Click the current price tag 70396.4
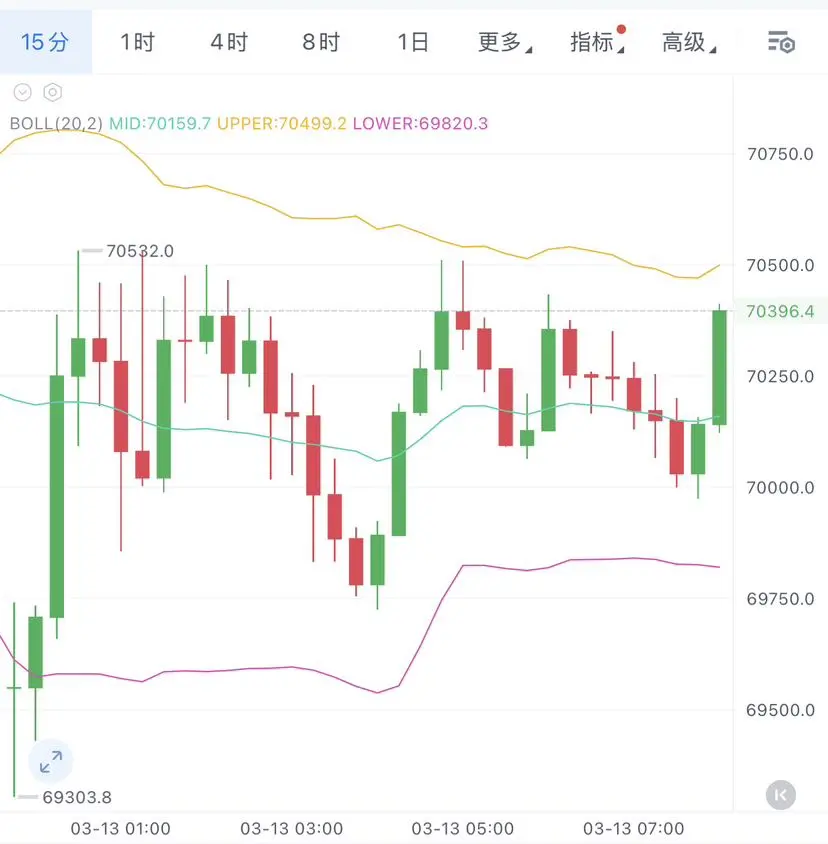The height and width of the screenshot is (844, 828). click(780, 312)
